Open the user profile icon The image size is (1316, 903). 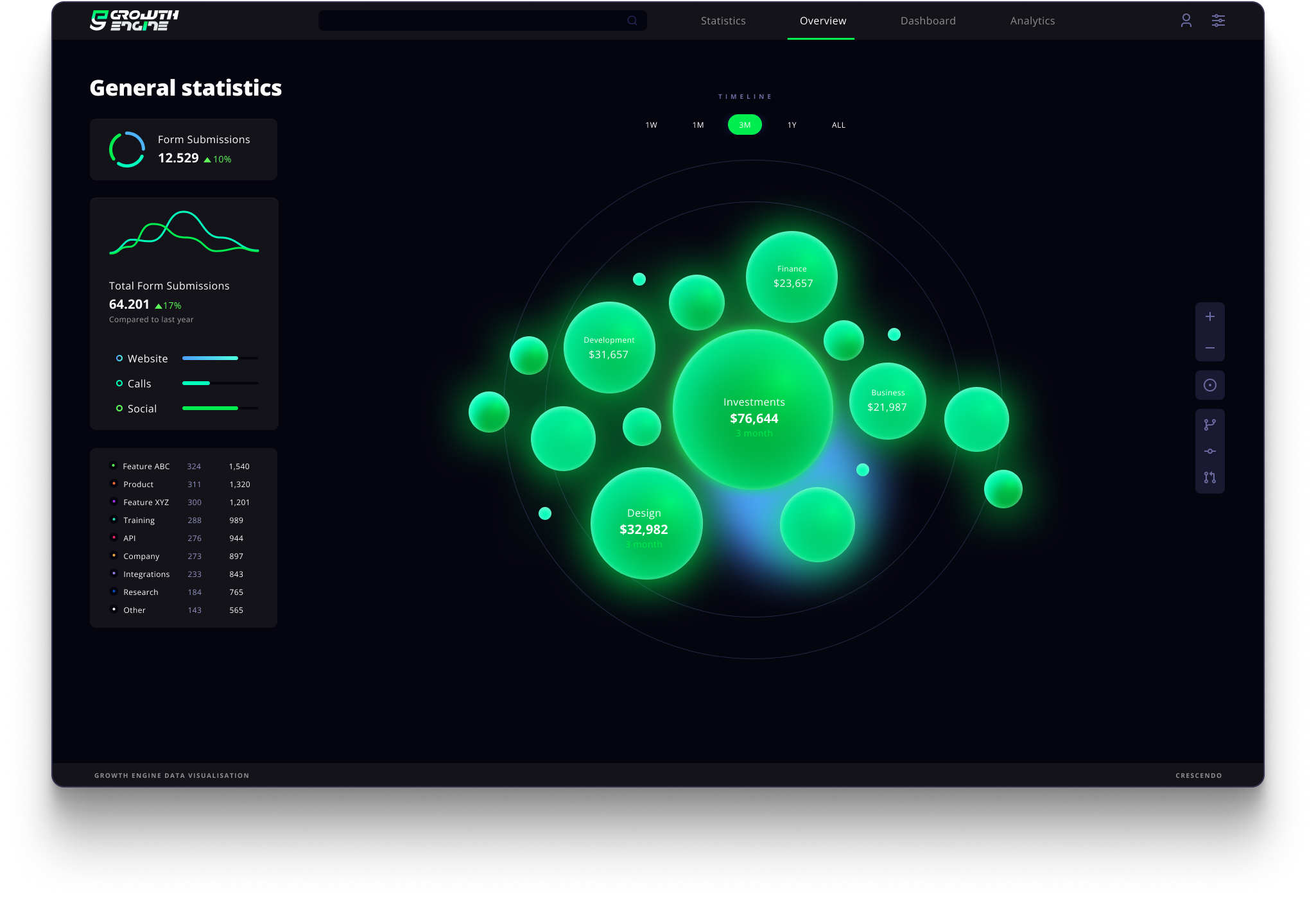pos(1186,21)
